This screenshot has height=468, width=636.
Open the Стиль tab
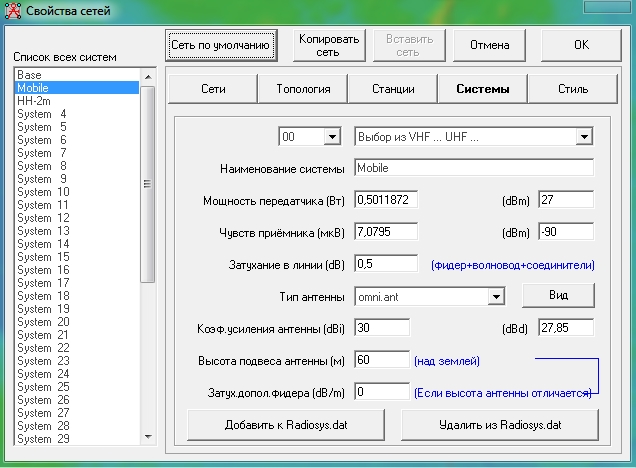(x=572, y=89)
